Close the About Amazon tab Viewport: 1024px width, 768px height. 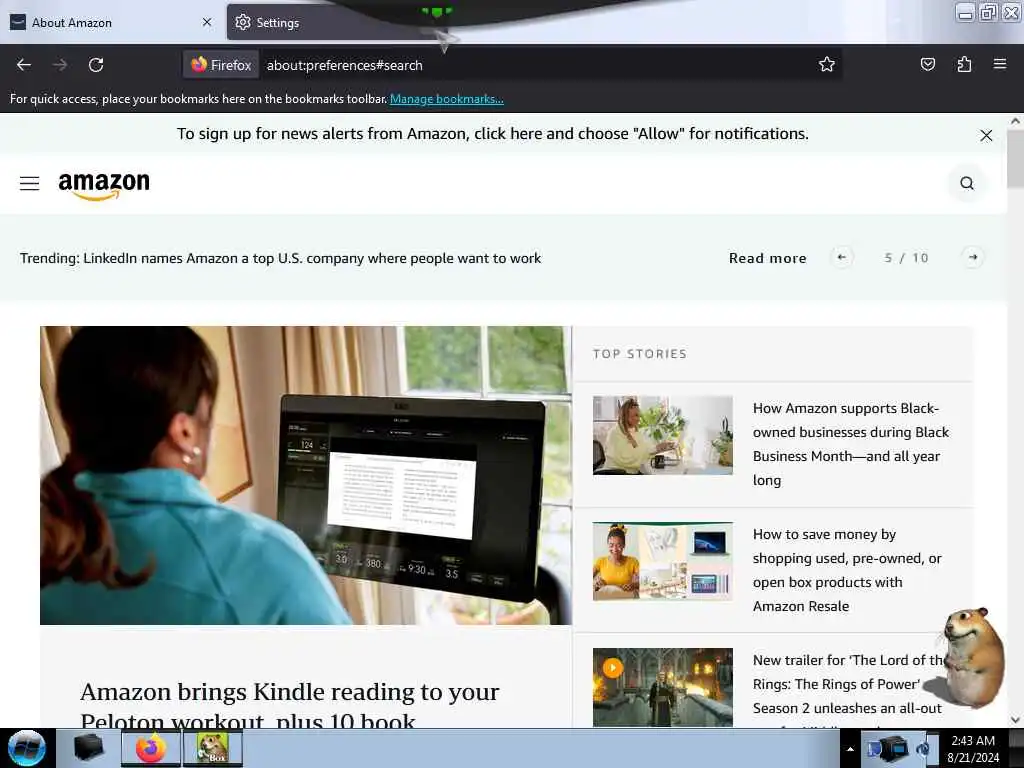[207, 22]
